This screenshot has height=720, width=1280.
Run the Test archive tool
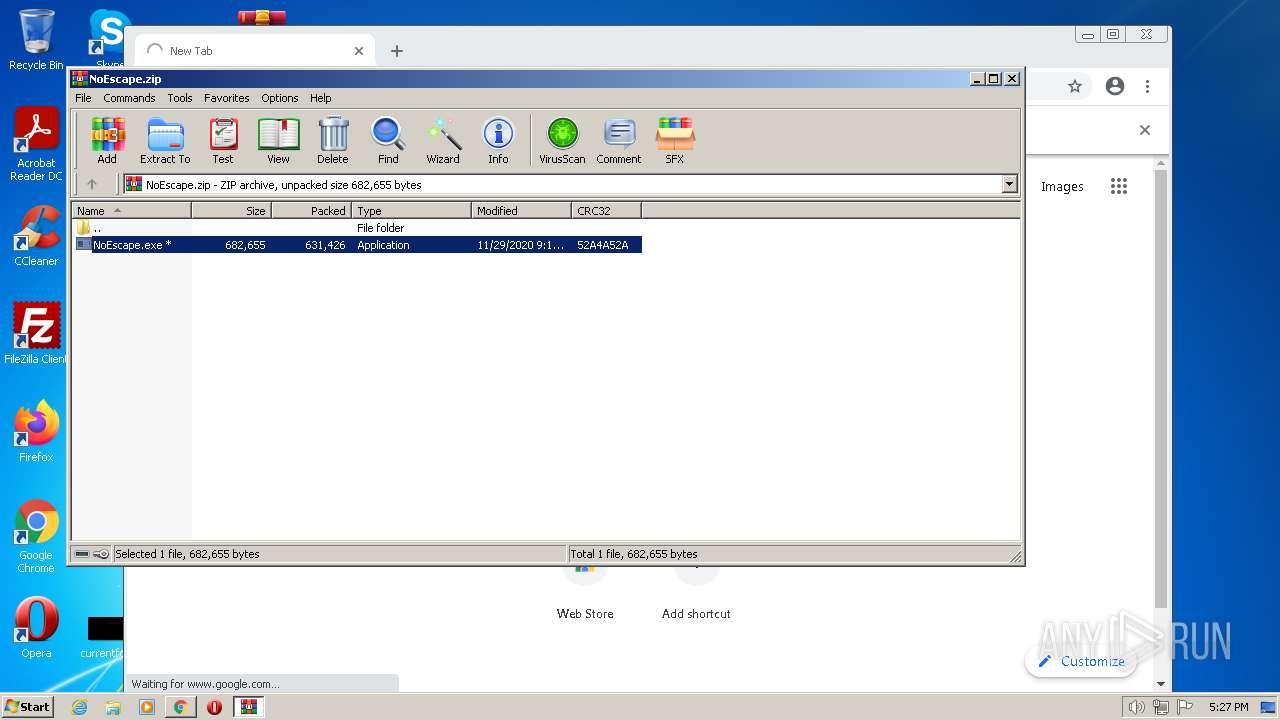coord(223,140)
